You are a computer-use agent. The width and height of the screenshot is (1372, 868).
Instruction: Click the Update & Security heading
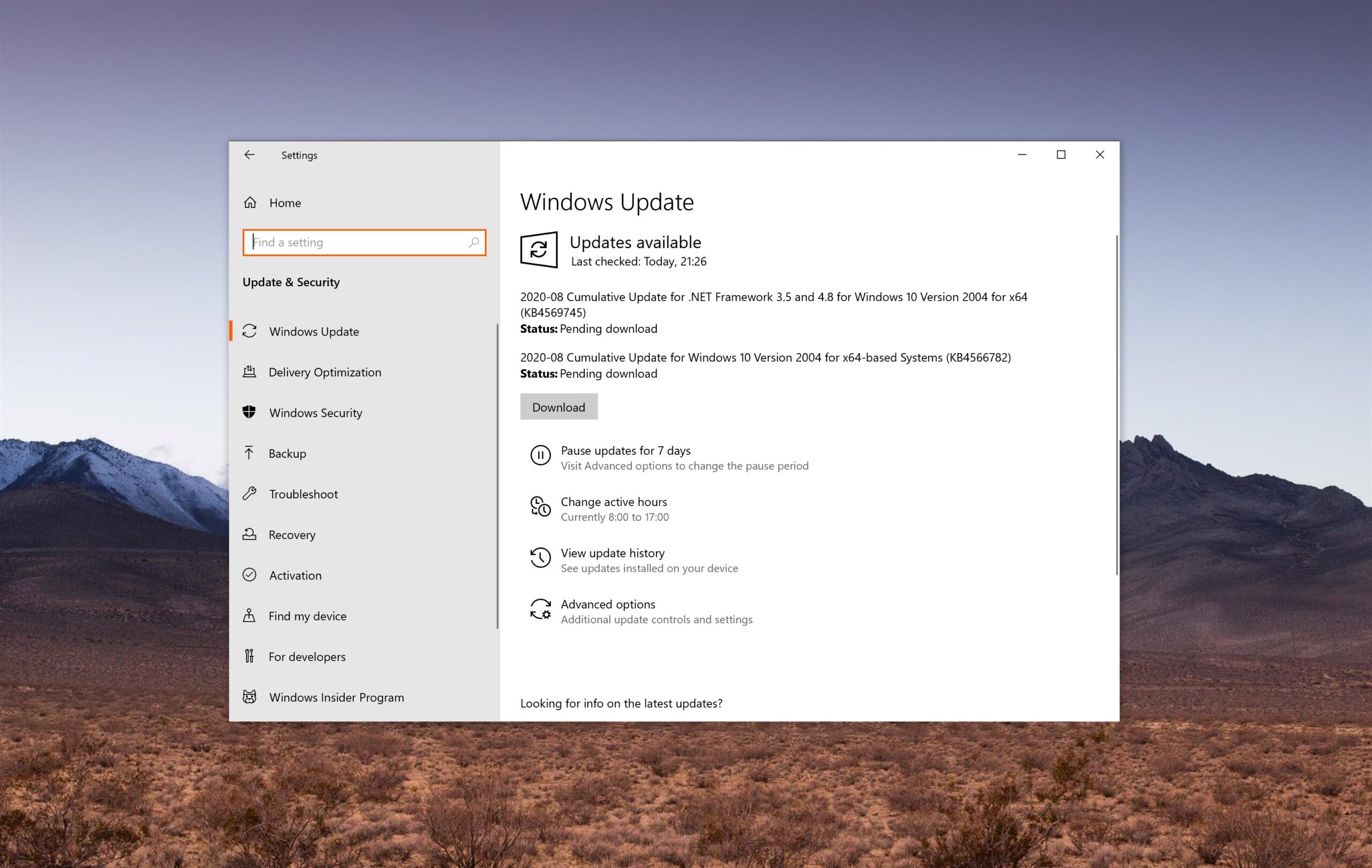[291, 282]
